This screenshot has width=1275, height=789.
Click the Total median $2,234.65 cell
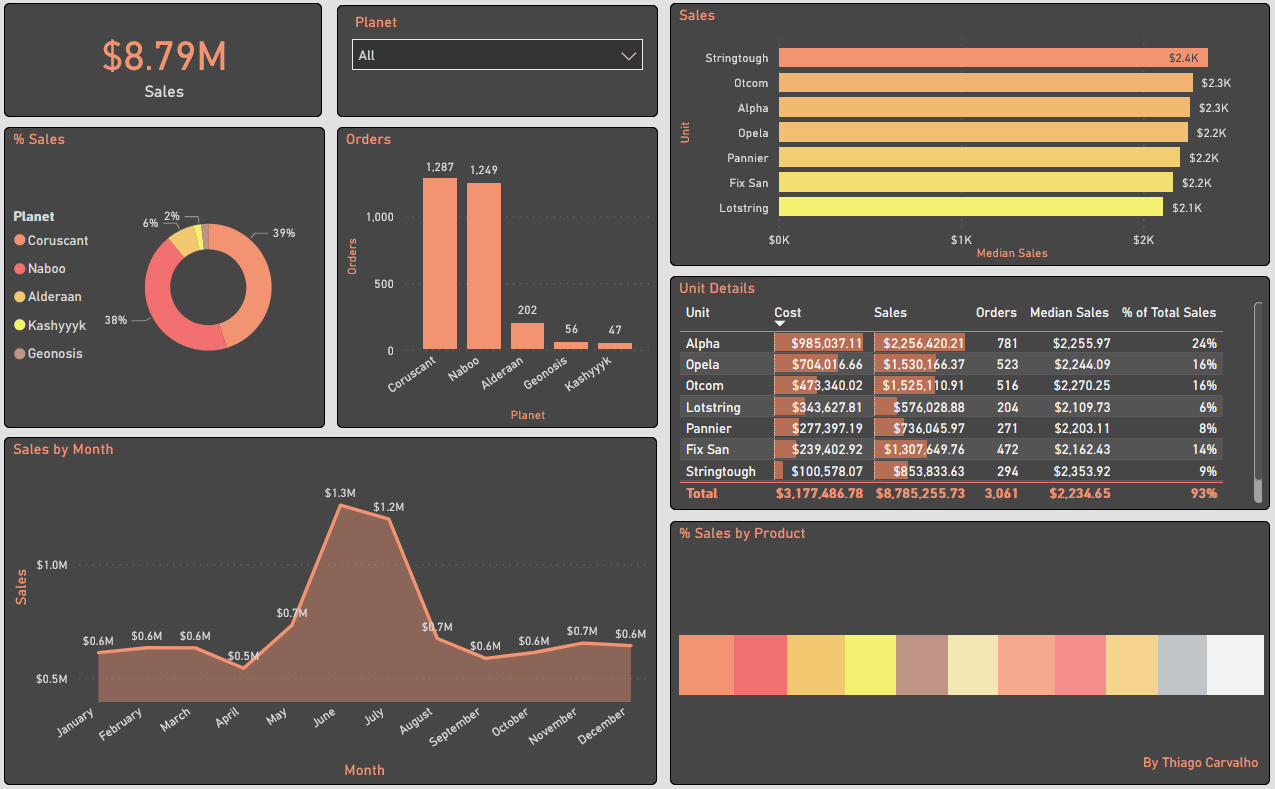(1081, 494)
